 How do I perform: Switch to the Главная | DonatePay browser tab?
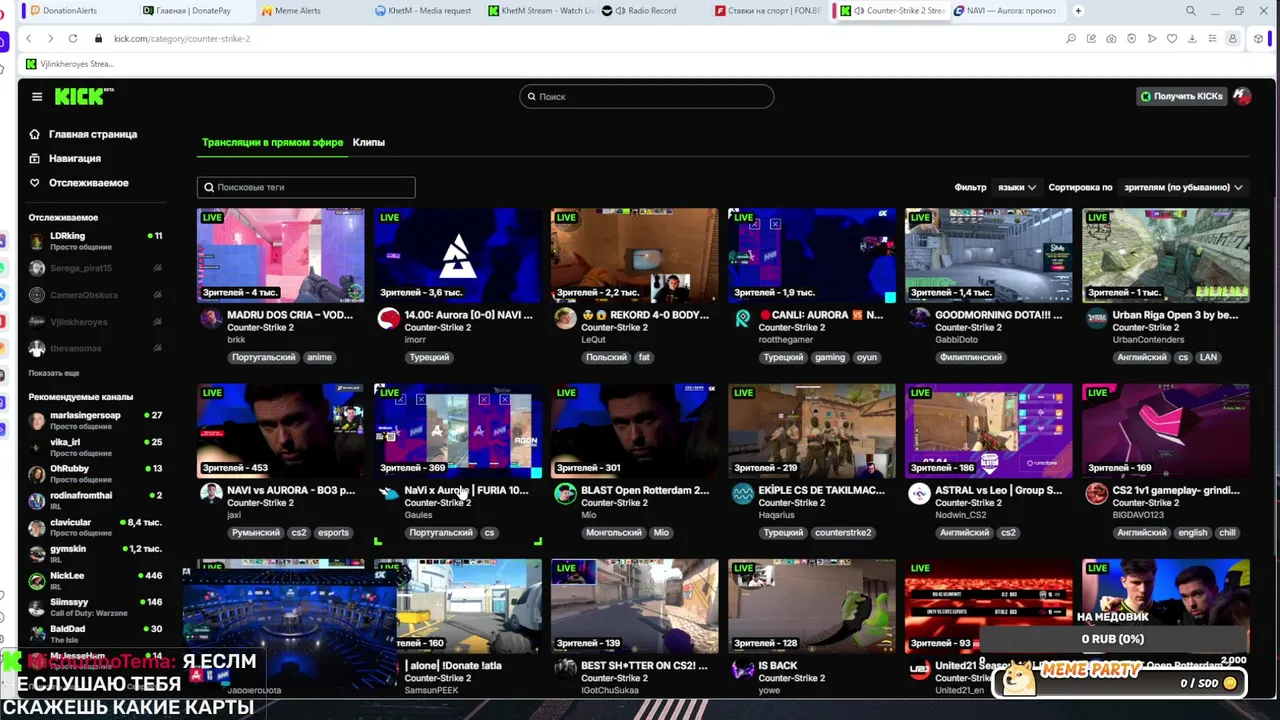(192, 11)
